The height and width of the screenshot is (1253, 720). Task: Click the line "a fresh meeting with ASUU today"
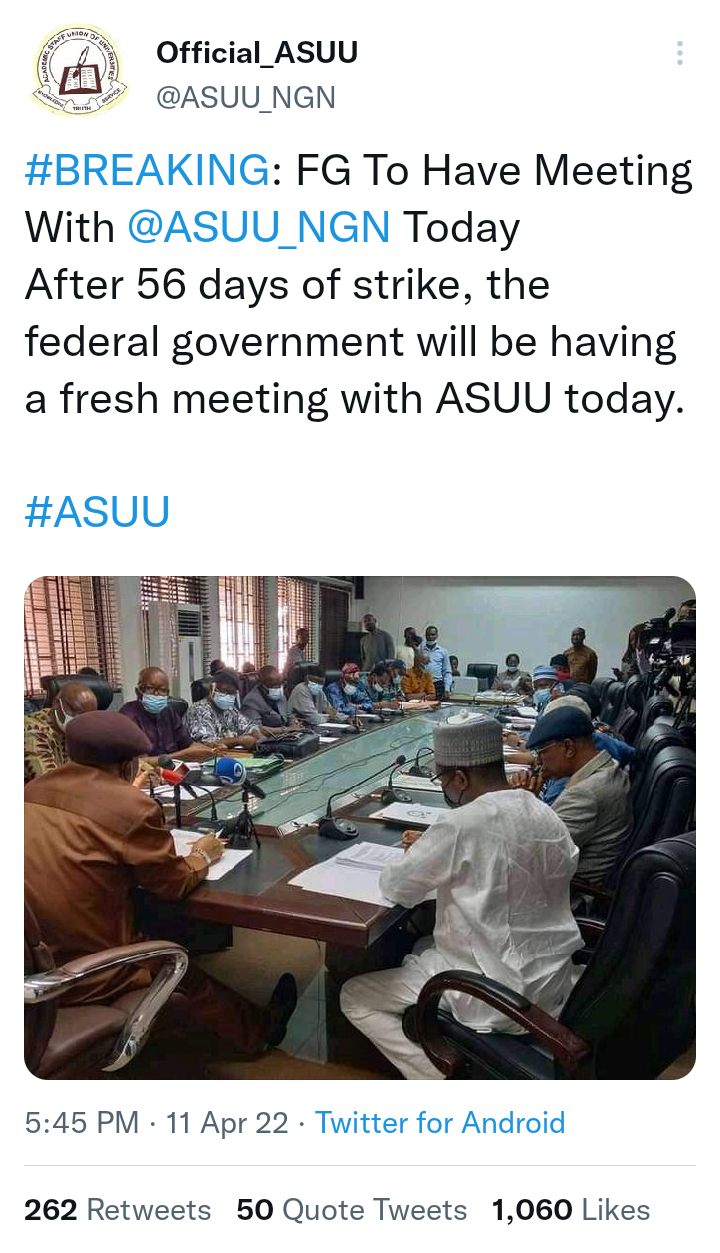354,399
